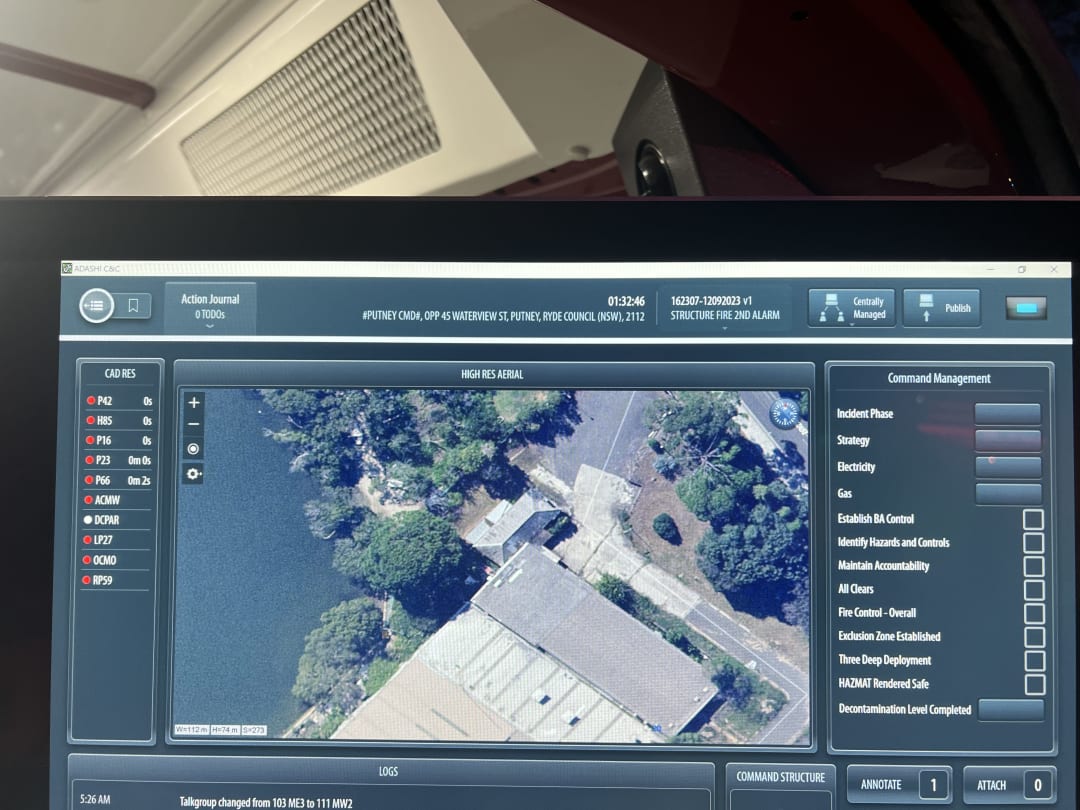Select the HIGH RES AERIAL header
1080x810 pixels.
492,374
